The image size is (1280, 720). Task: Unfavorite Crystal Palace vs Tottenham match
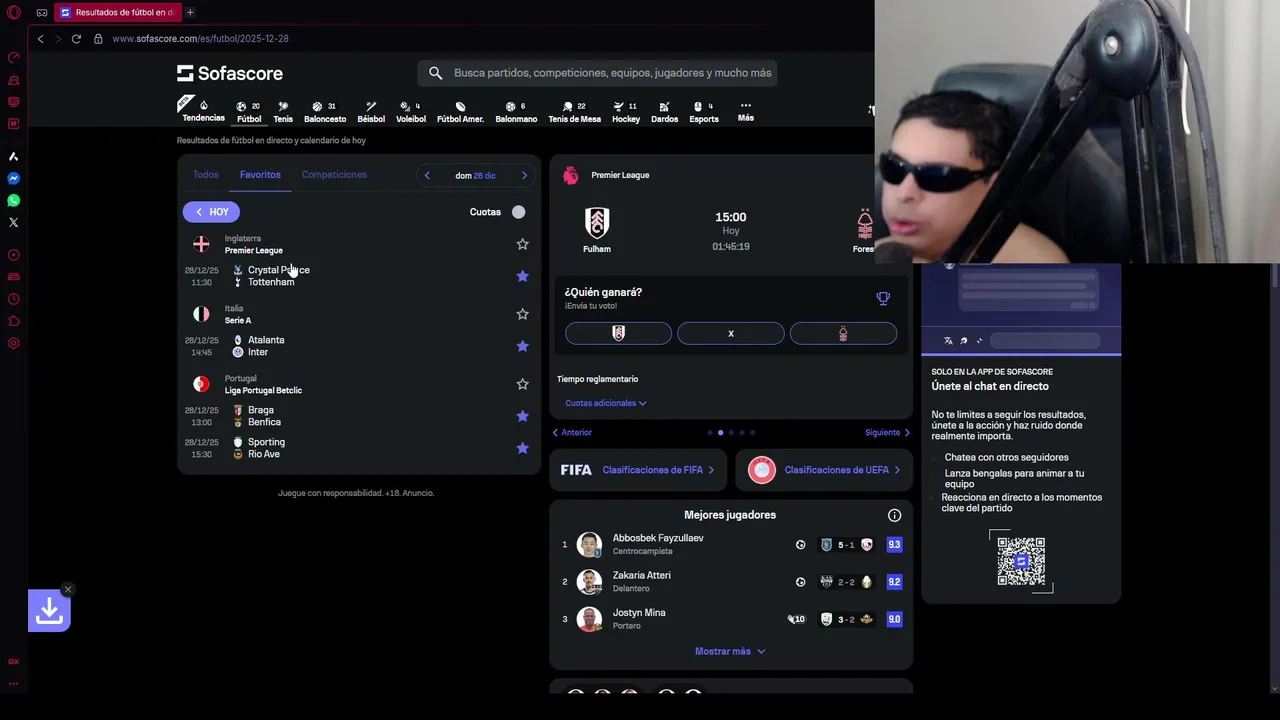click(x=522, y=276)
